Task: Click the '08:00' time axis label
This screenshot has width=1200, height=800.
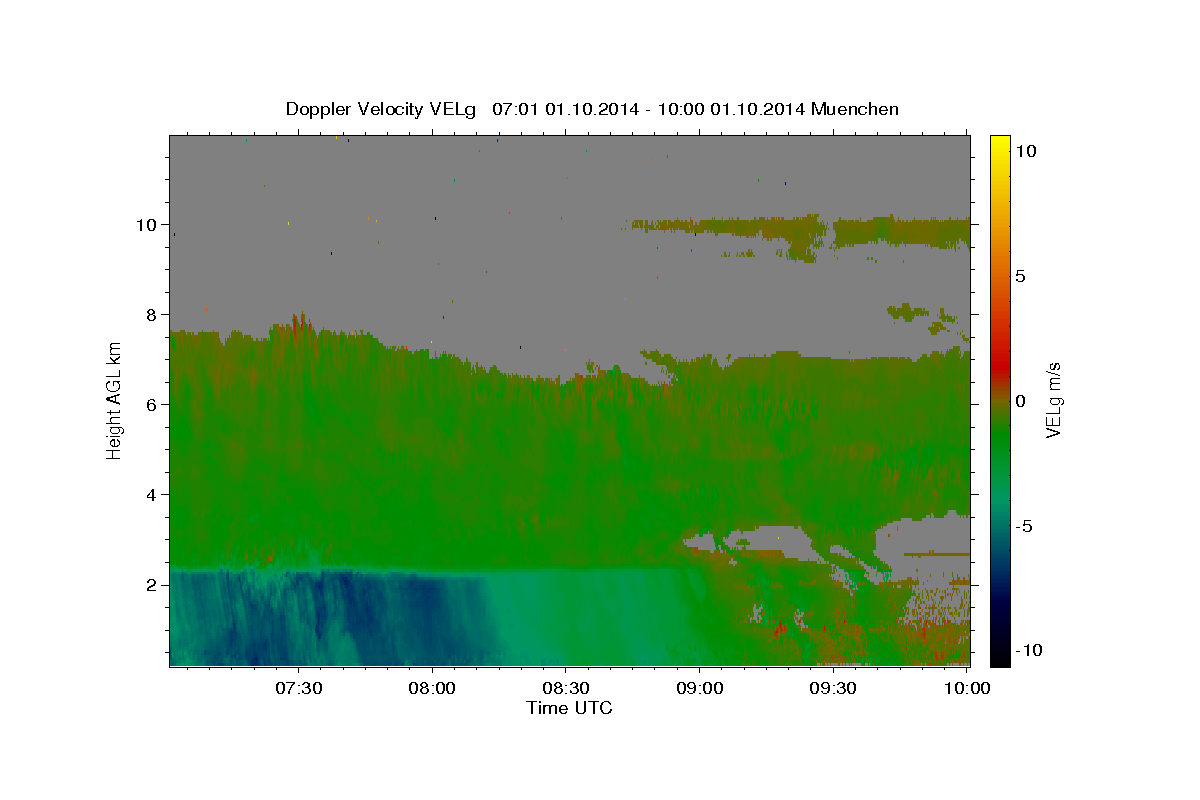Action: coord(432,689)
